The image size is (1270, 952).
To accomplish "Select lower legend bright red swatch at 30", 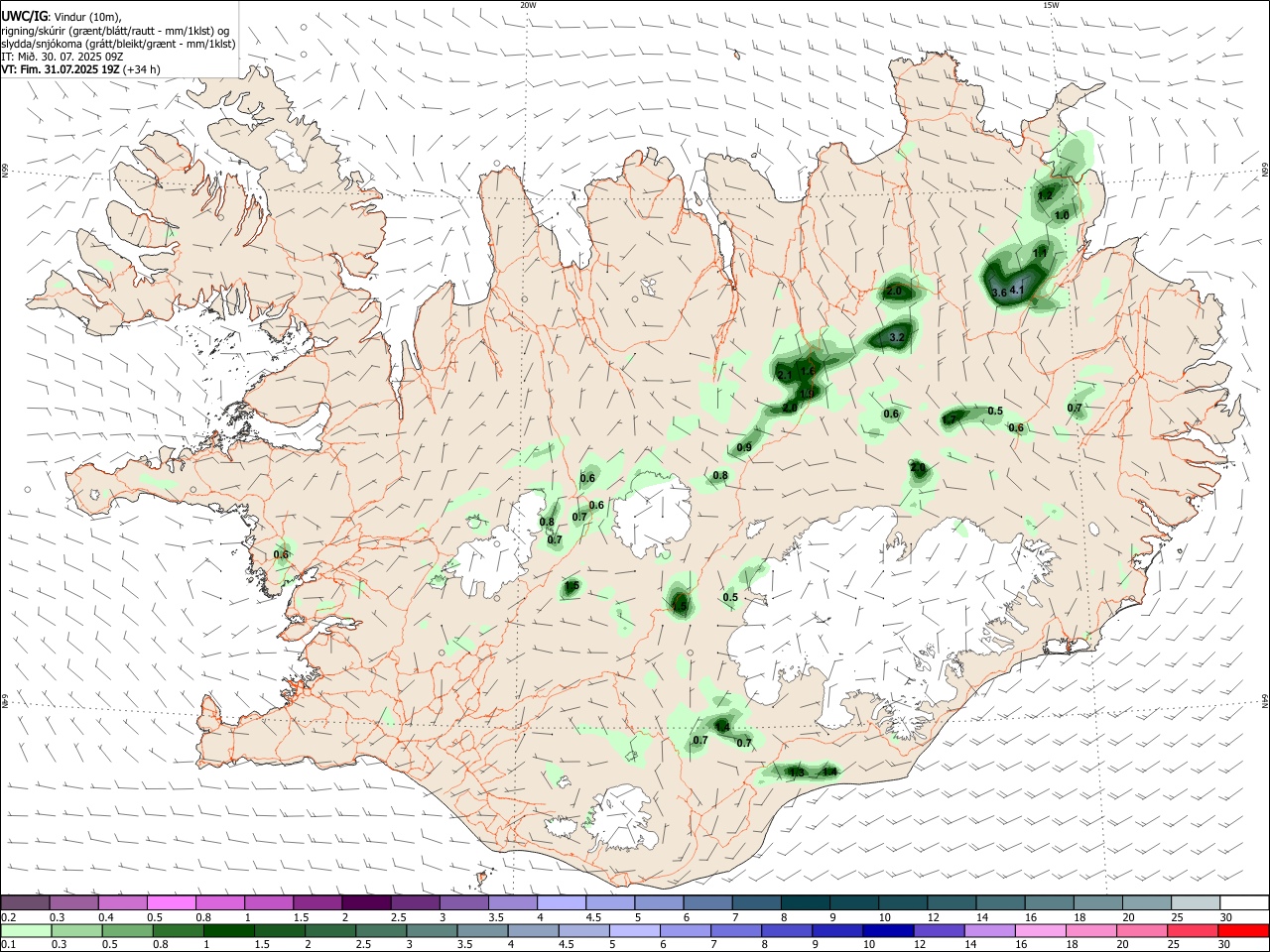I will pyautogui.click(x=1244, y=930).
